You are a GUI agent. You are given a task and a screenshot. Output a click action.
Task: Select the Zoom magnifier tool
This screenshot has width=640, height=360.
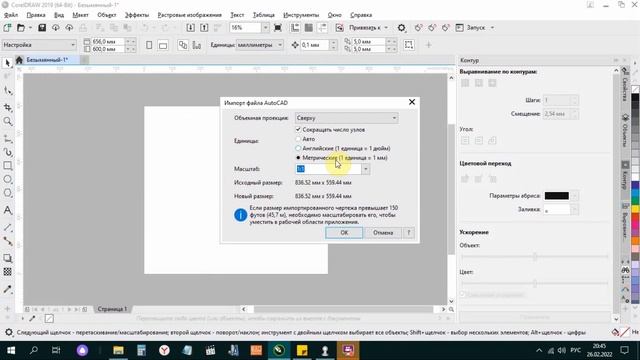tap(7, 121)
